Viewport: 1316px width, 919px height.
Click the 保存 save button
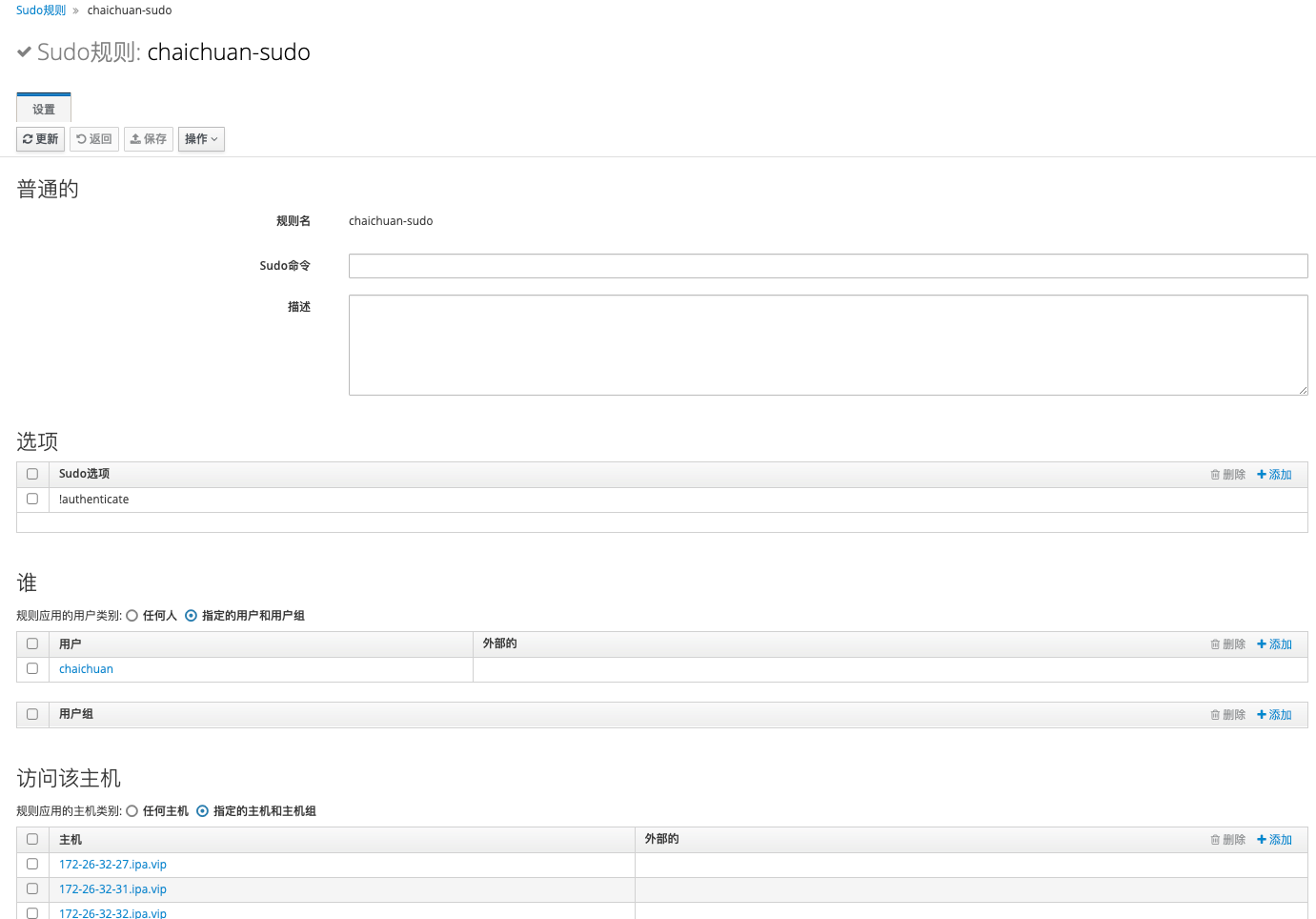pyautogui.click(x=149, y=139)
